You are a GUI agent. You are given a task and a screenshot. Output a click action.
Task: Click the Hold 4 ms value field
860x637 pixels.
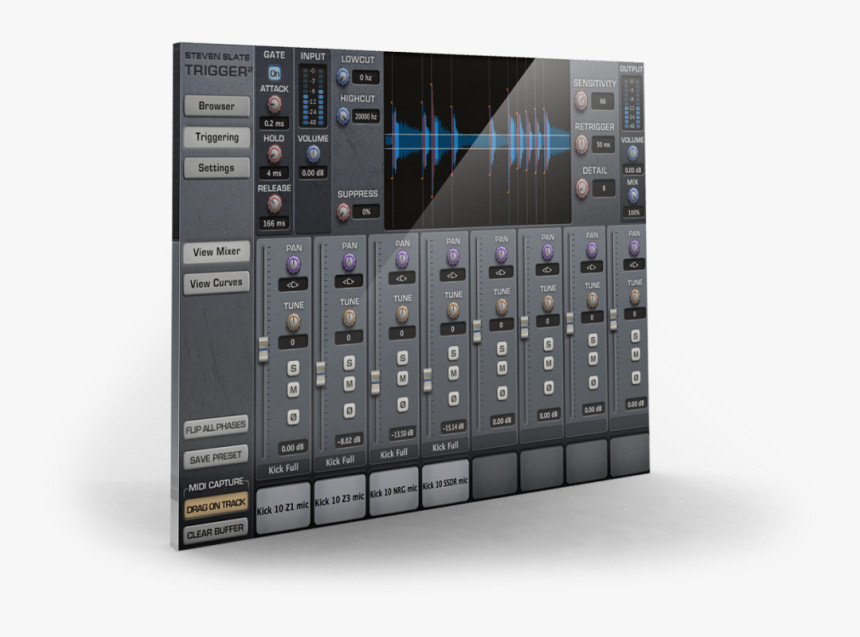(274, 173)
